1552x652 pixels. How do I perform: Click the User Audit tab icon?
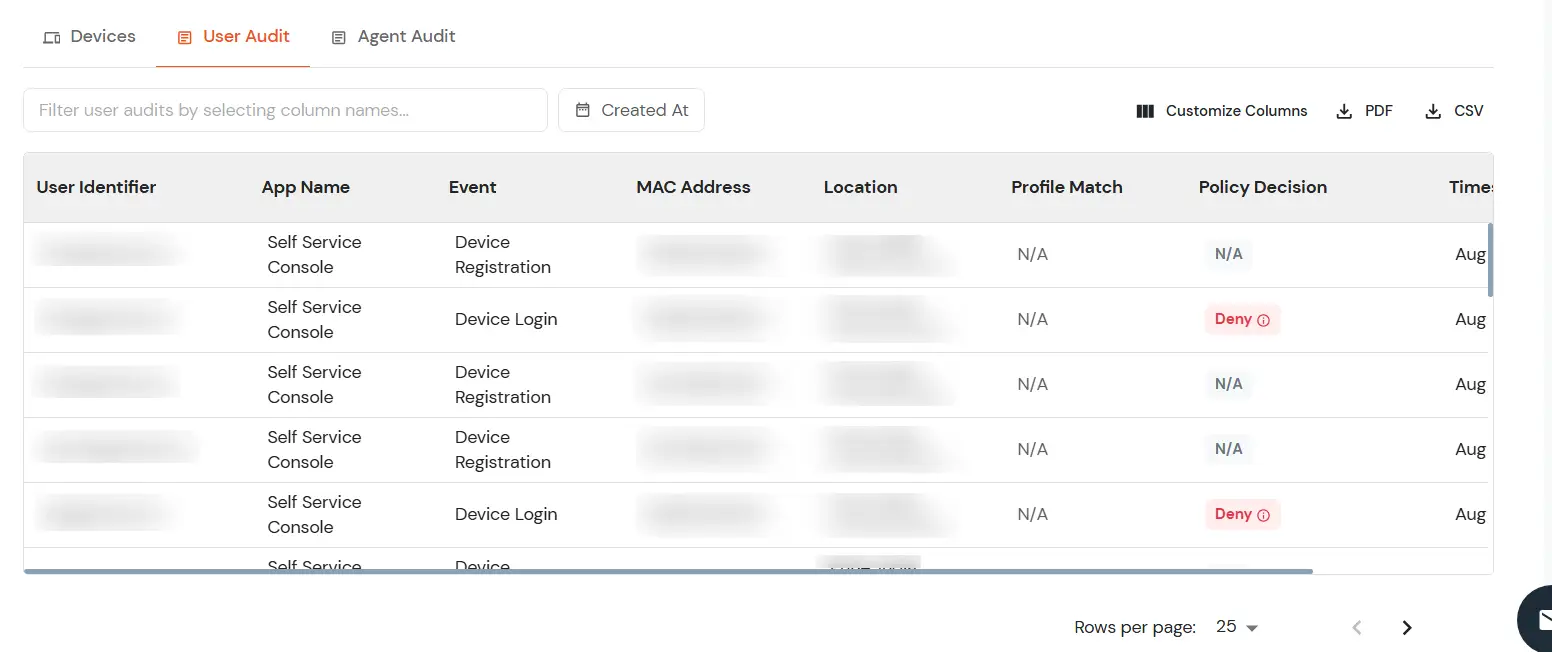pos(184,38)
